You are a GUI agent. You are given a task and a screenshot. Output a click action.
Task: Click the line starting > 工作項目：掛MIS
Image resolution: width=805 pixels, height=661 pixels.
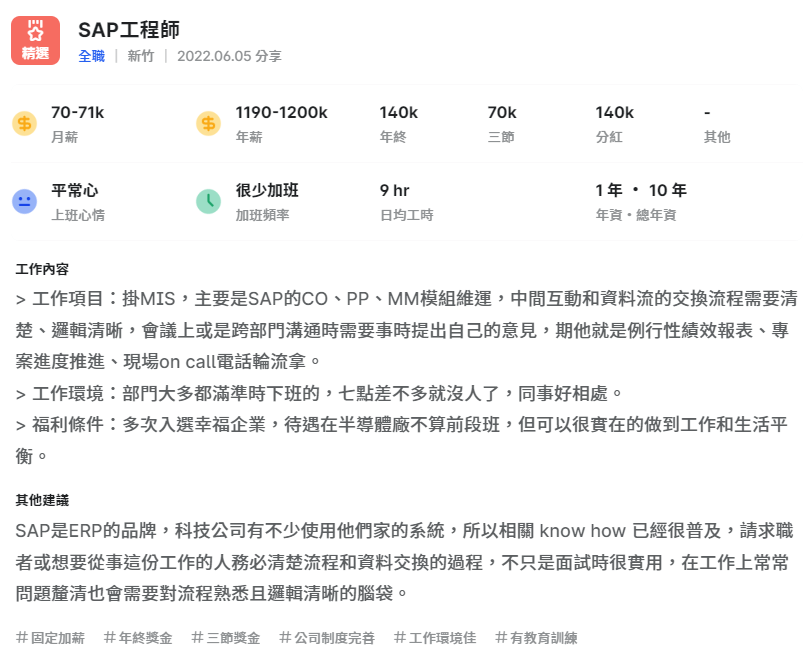coord(407,299)
